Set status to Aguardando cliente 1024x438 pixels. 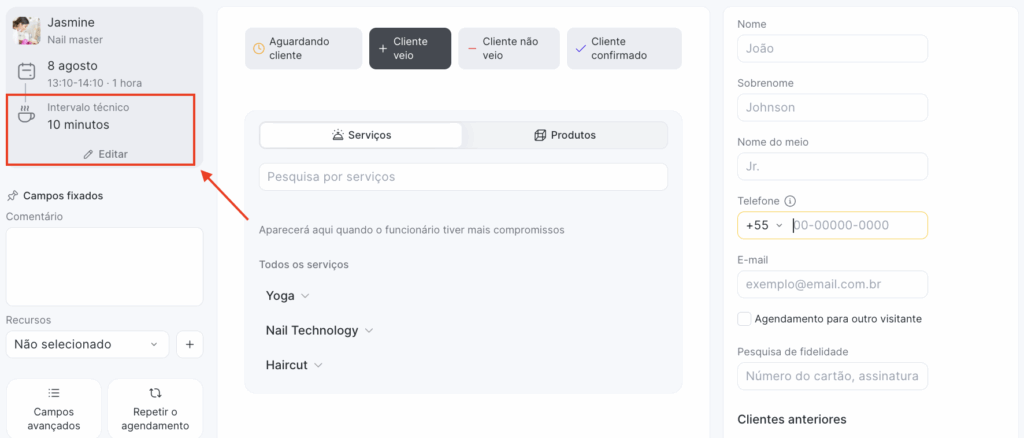click(304, 48)
